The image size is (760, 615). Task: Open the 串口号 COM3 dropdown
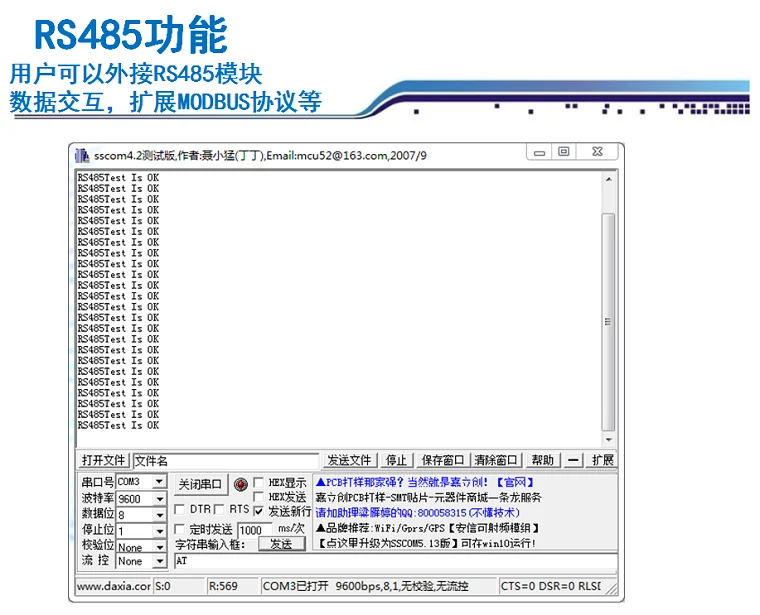(159, 482)
